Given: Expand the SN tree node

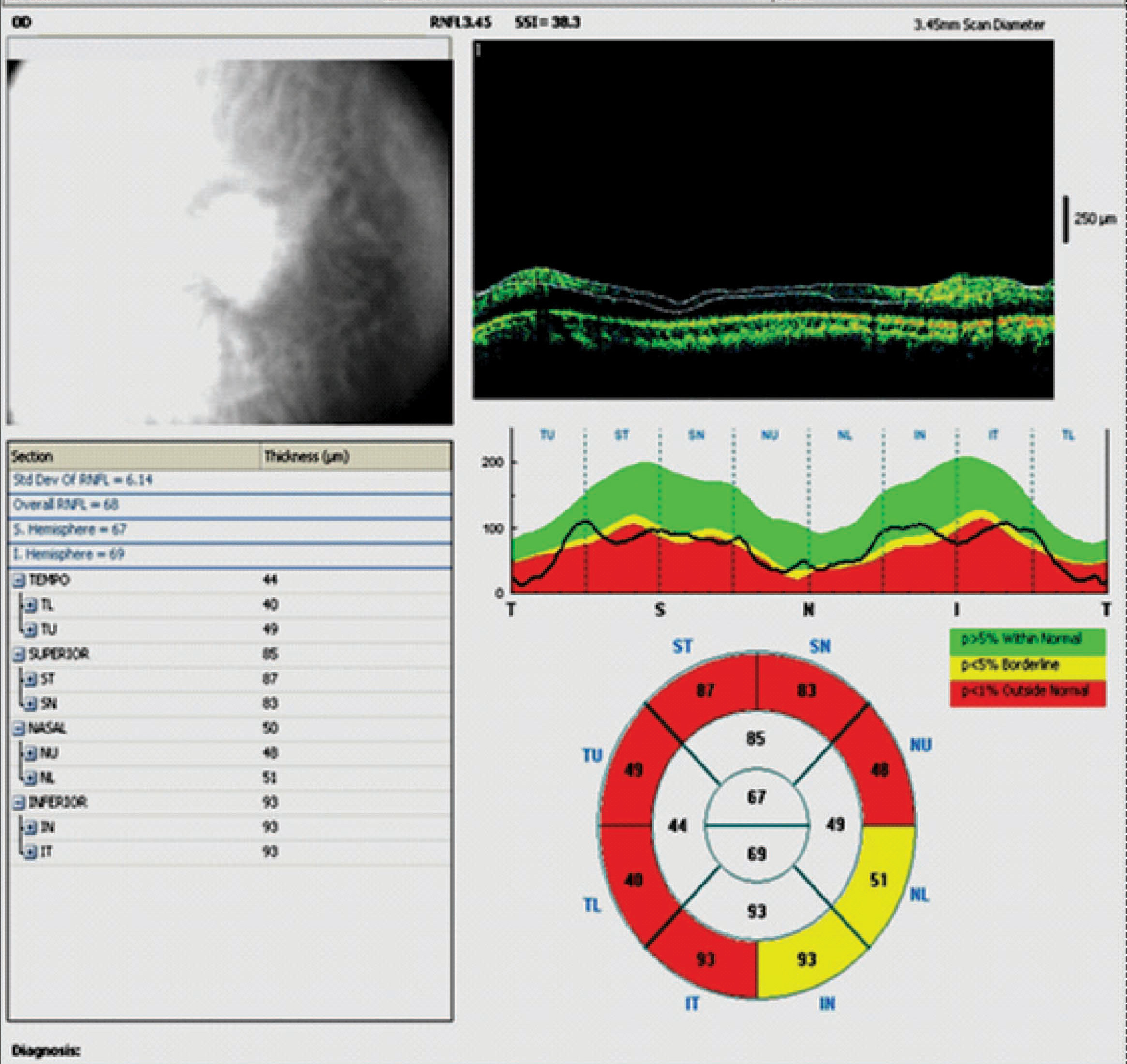Looking at the screenshot, I should (x=31, y=704).
